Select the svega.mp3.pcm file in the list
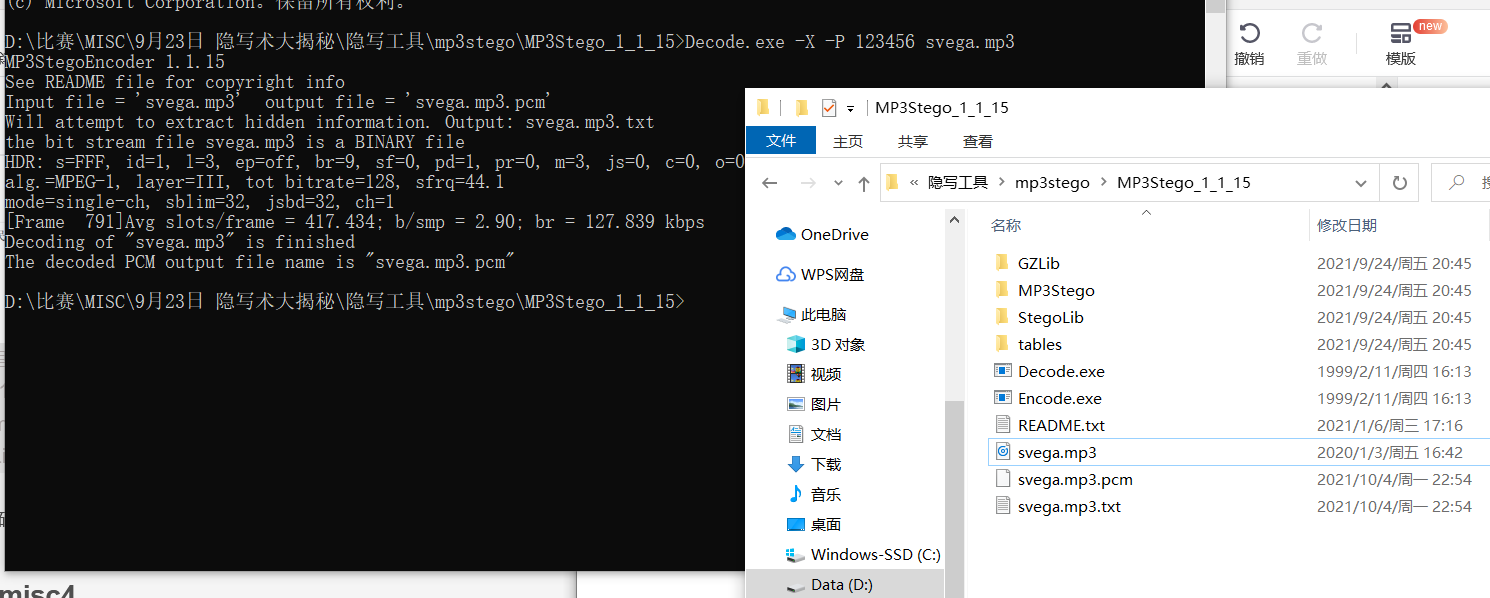The image size is (1490, 598). point(1075,479)
